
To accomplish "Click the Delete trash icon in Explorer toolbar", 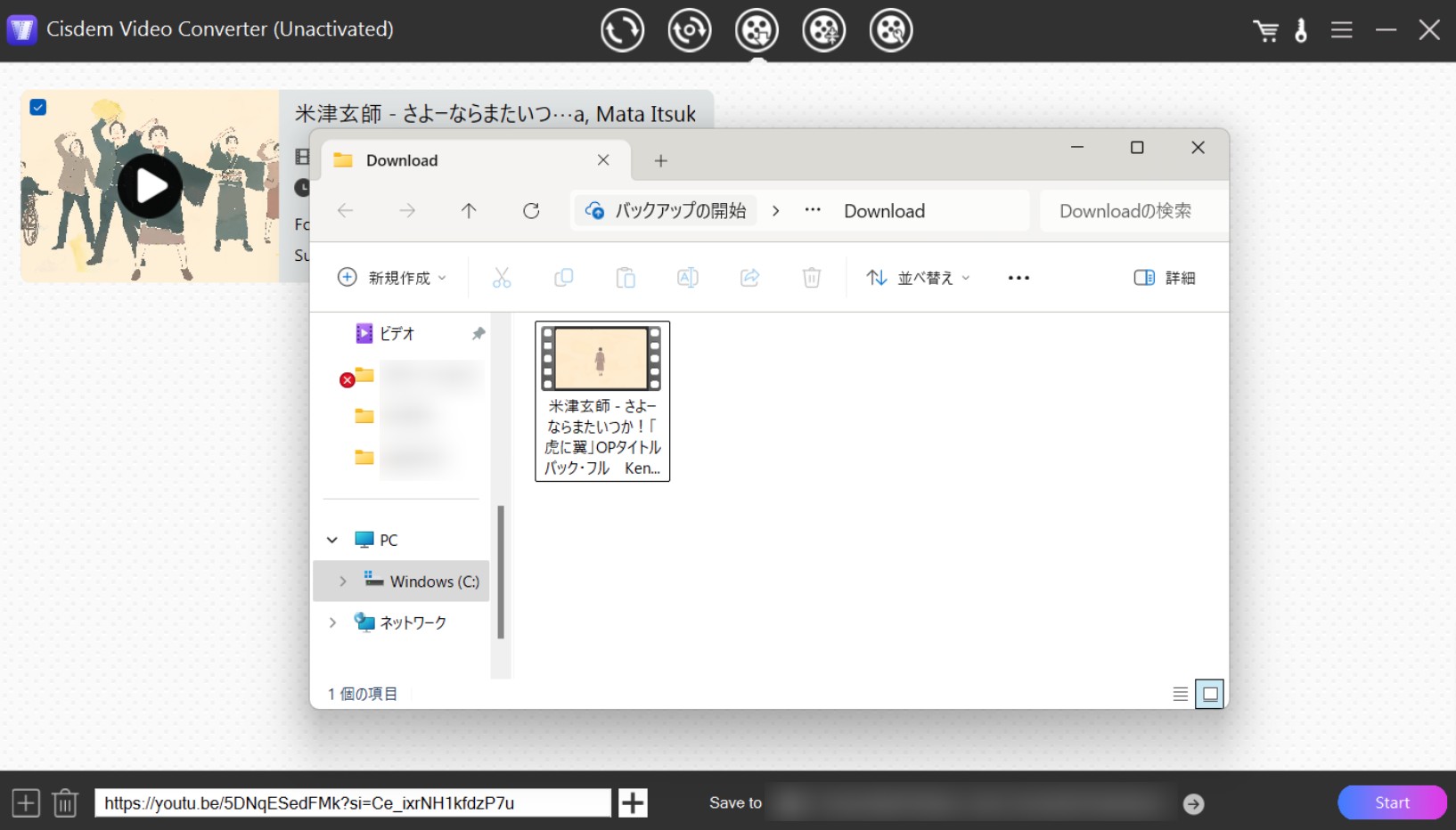I will coord(812,278).
